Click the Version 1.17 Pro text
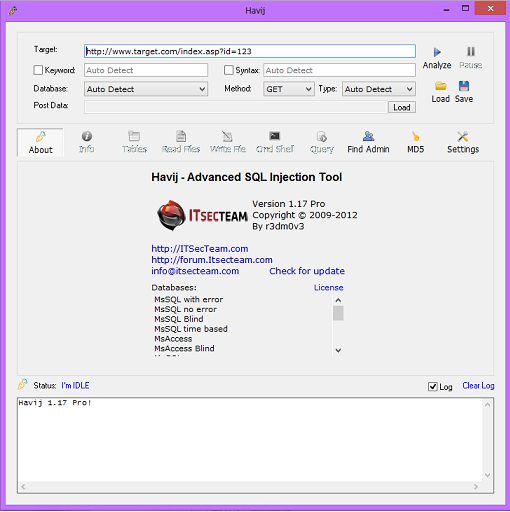The height and width of the screenshot is (512, 510). pyautogui.click(x=289, y=204)
